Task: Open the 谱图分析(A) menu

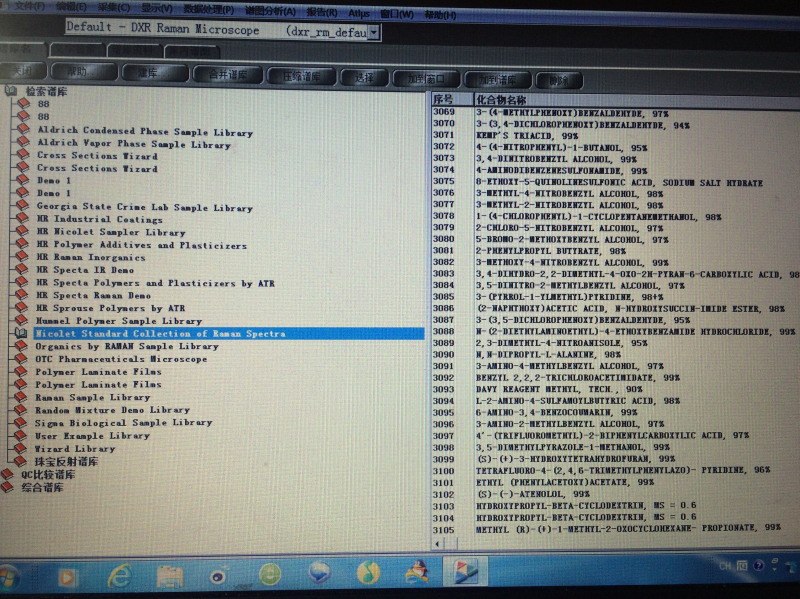Action: click(270, 11)
